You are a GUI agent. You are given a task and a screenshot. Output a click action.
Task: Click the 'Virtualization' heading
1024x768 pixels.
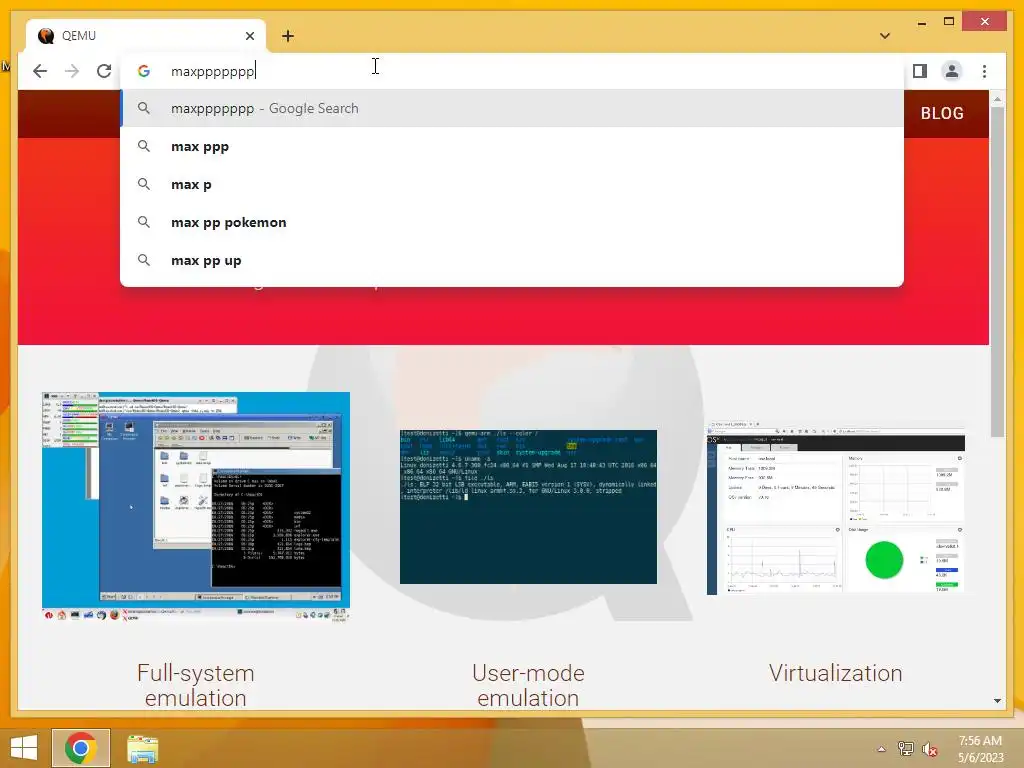(x=835, y=673)
